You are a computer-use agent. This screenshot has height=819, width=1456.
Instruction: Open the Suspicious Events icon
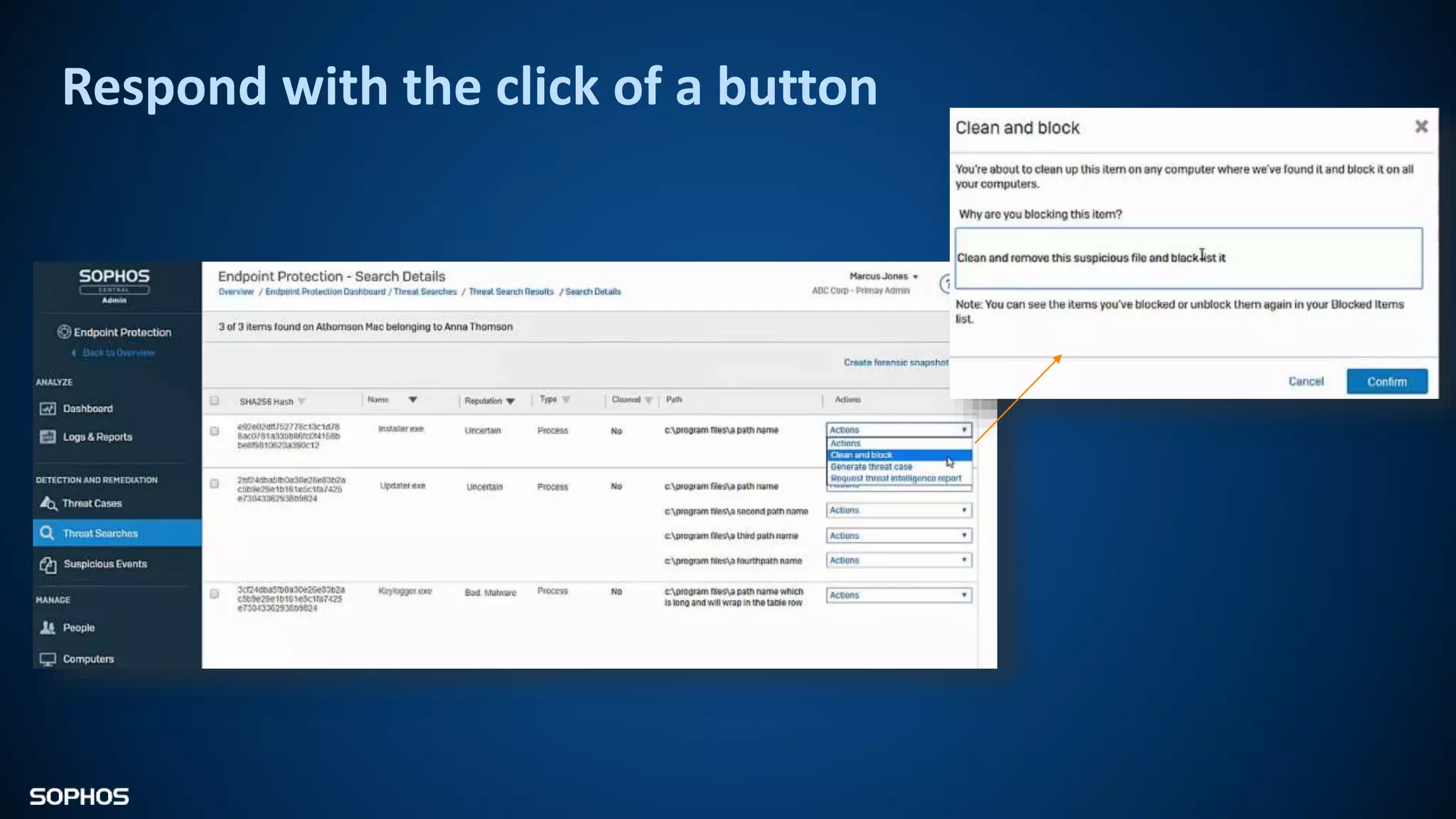48,564
